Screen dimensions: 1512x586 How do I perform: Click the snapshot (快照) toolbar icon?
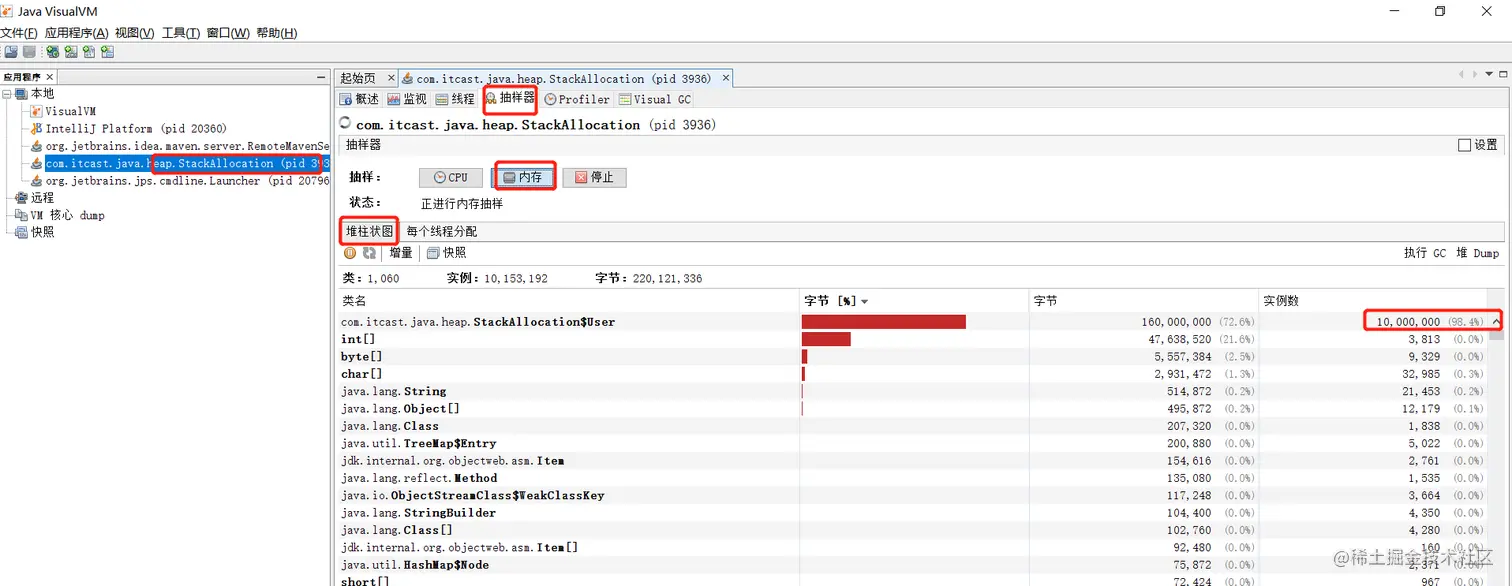pos(433,253)
